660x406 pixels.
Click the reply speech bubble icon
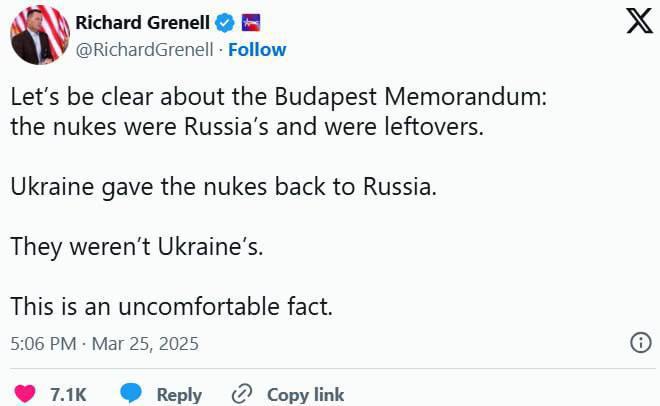131,394
